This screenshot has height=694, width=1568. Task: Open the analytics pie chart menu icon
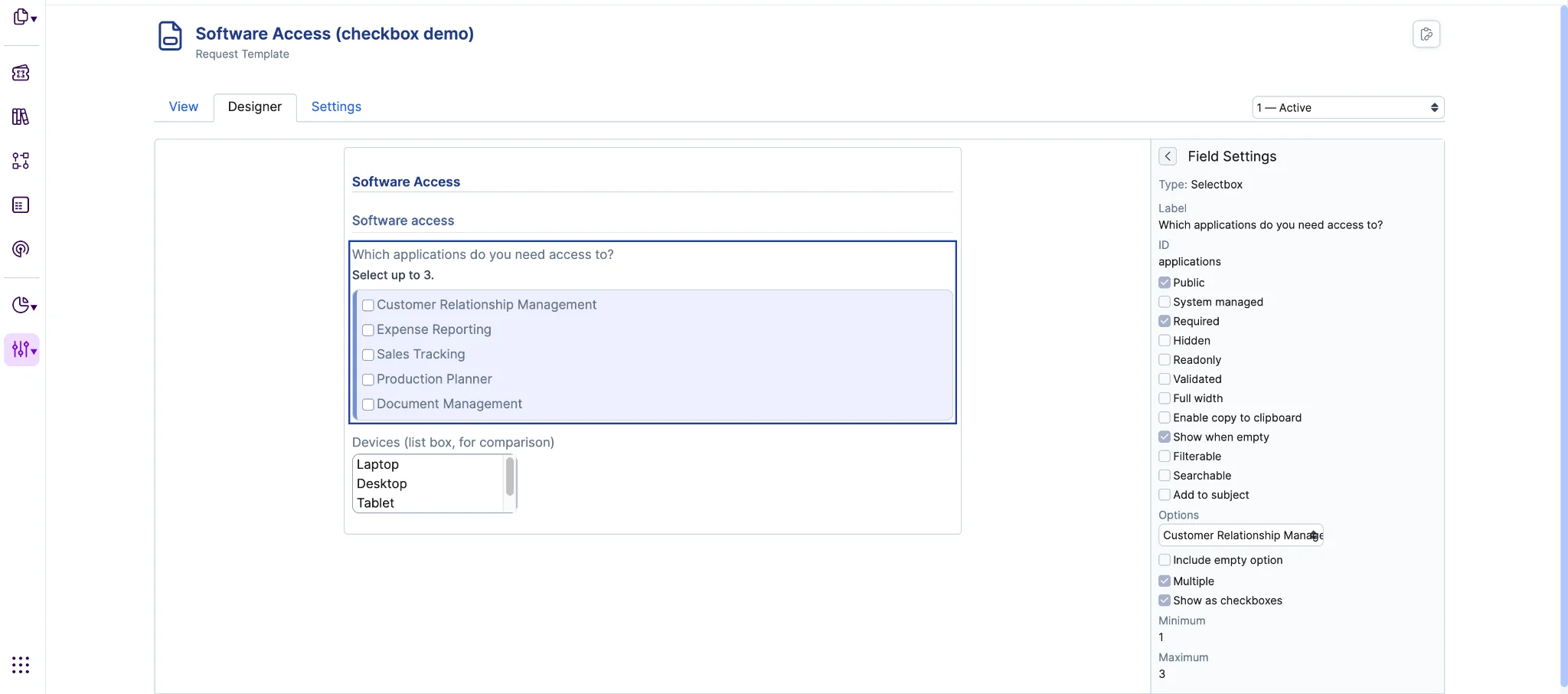click(24, 305)
